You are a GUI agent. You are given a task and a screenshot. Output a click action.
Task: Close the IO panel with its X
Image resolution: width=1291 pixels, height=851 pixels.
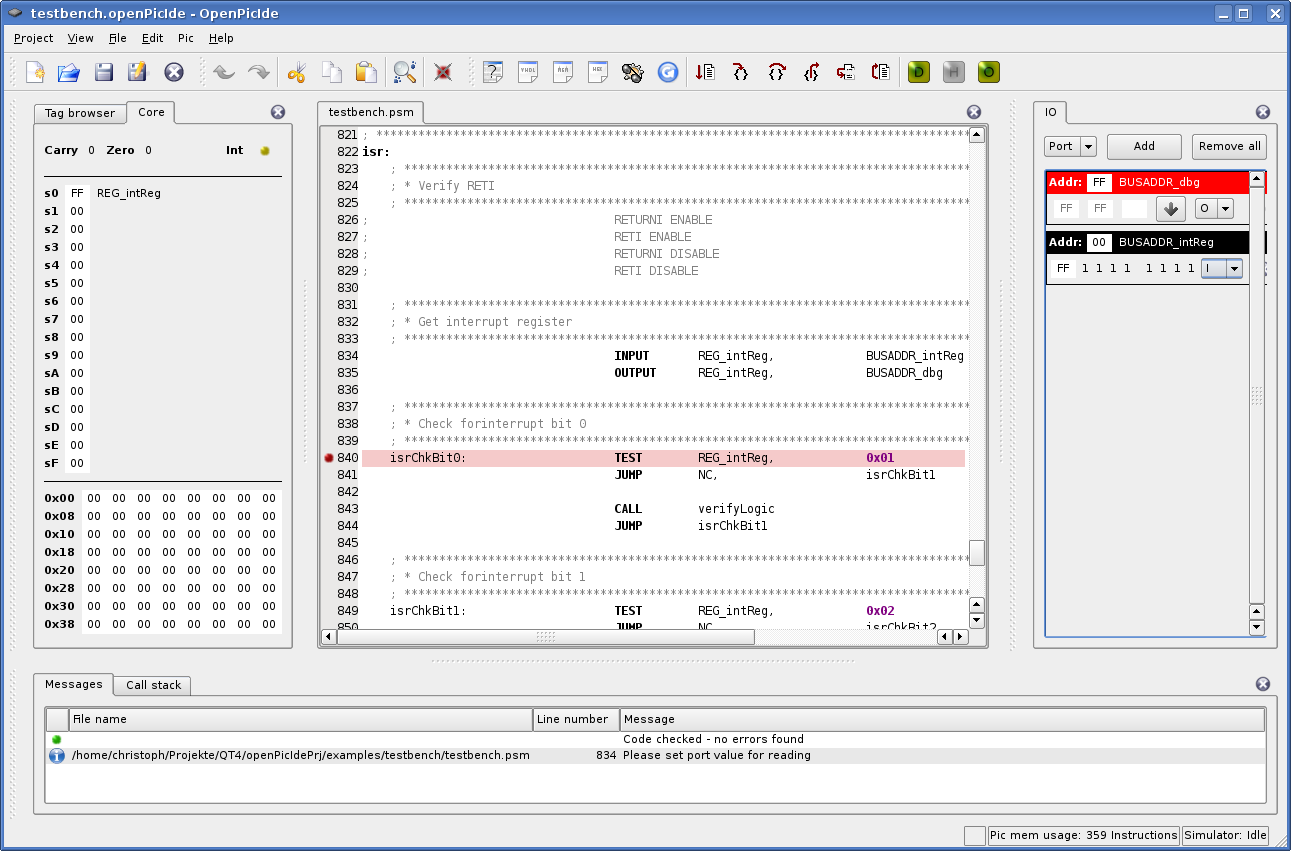click(1263, 112)
